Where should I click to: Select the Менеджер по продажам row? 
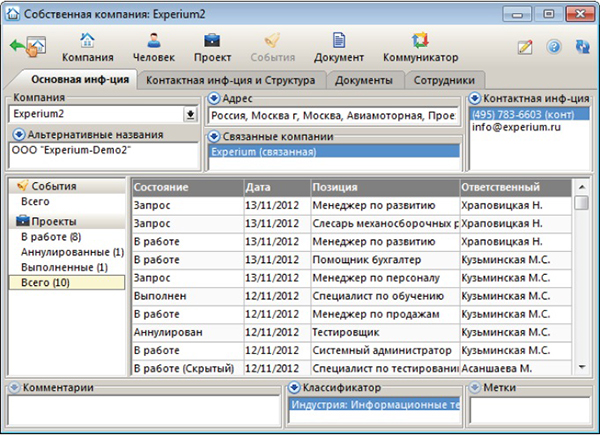(x=352, y=314)
